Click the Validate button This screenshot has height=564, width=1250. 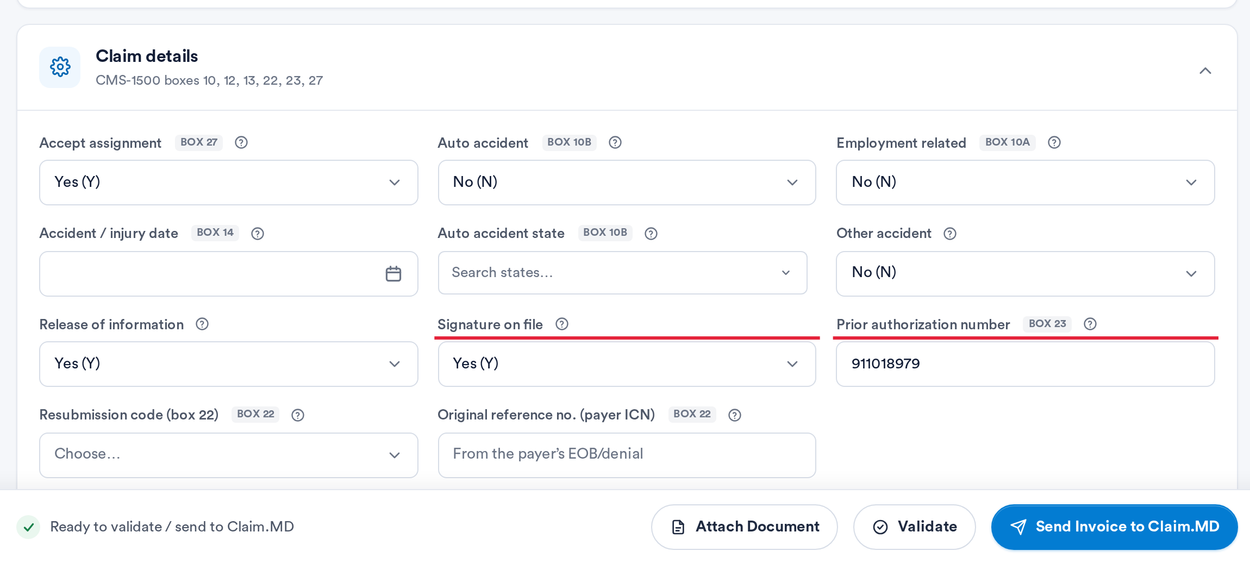tap(914, 527)
